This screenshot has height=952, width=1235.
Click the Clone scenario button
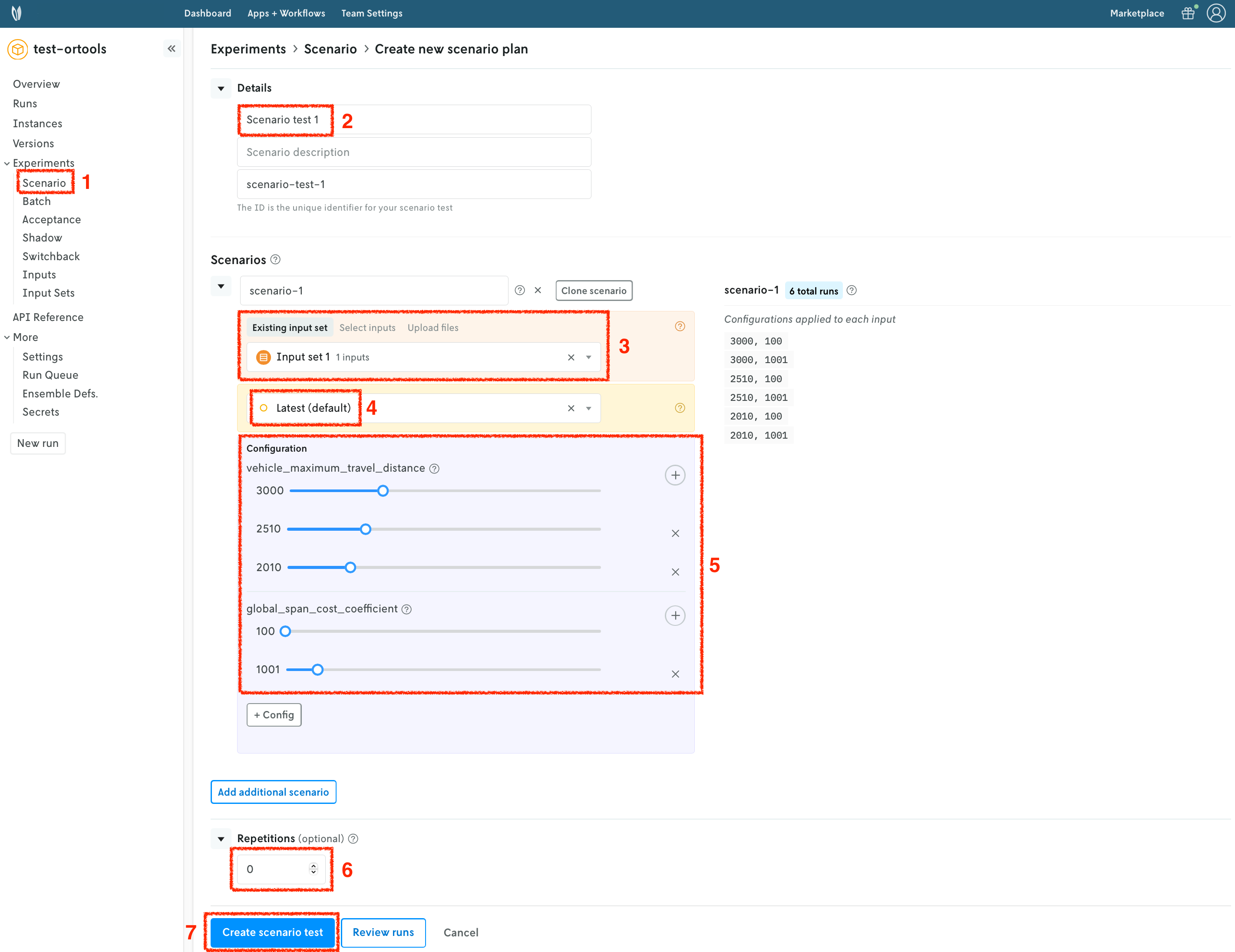point(594,291)
